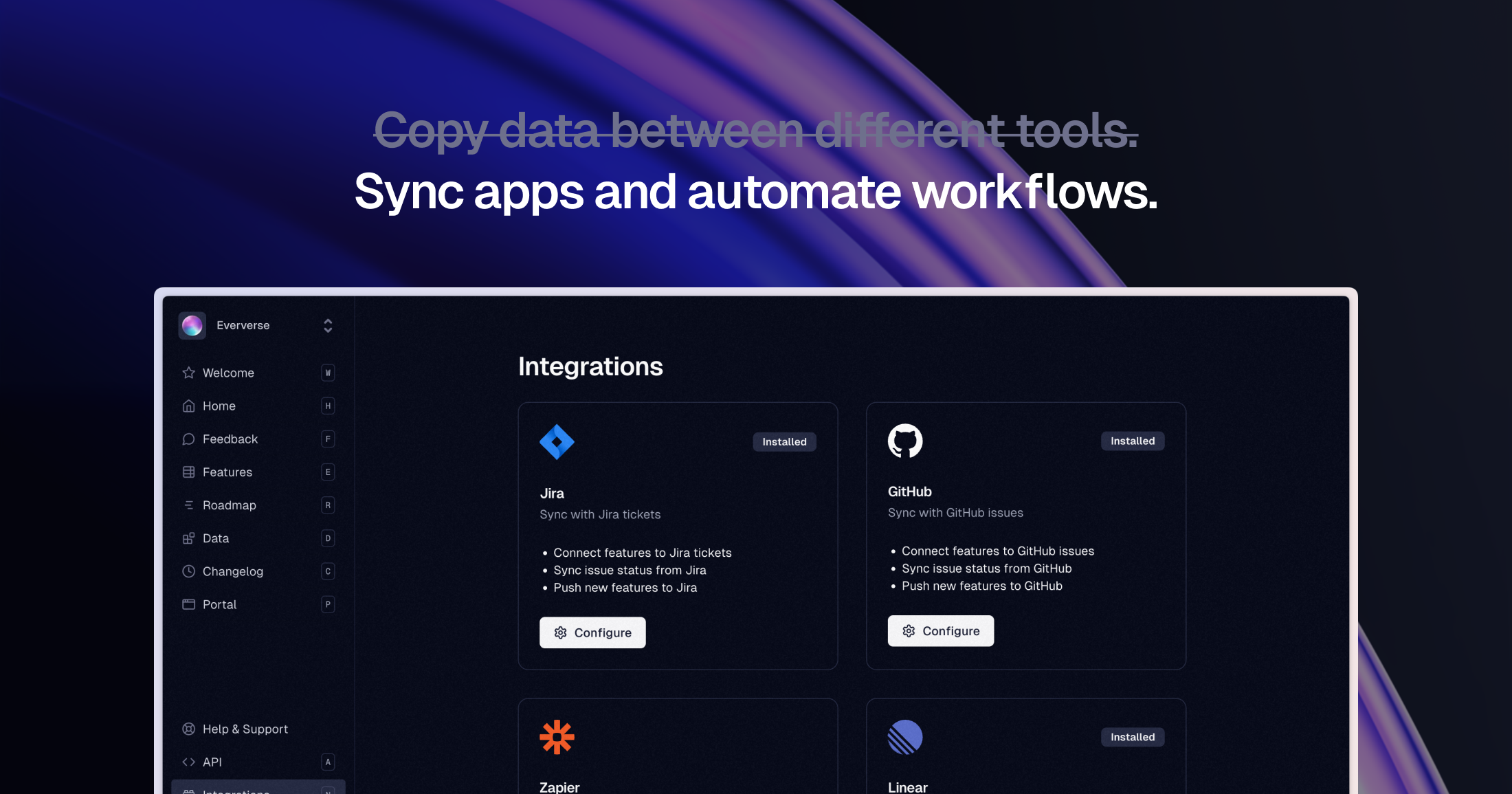Click the Installed badge on Jira
Viewport: 1512px width, 794px height.
784,442
